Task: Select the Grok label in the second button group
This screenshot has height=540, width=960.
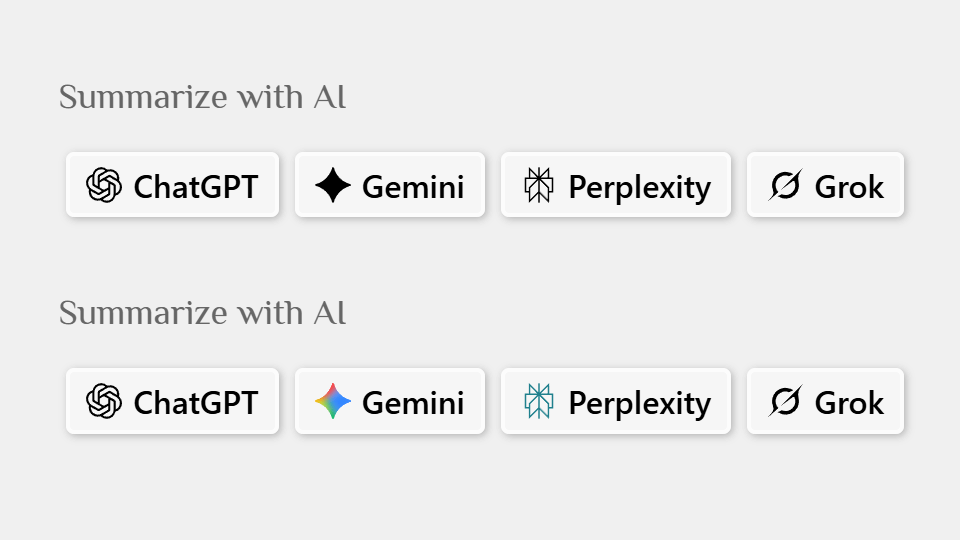Action: [849, 403]
